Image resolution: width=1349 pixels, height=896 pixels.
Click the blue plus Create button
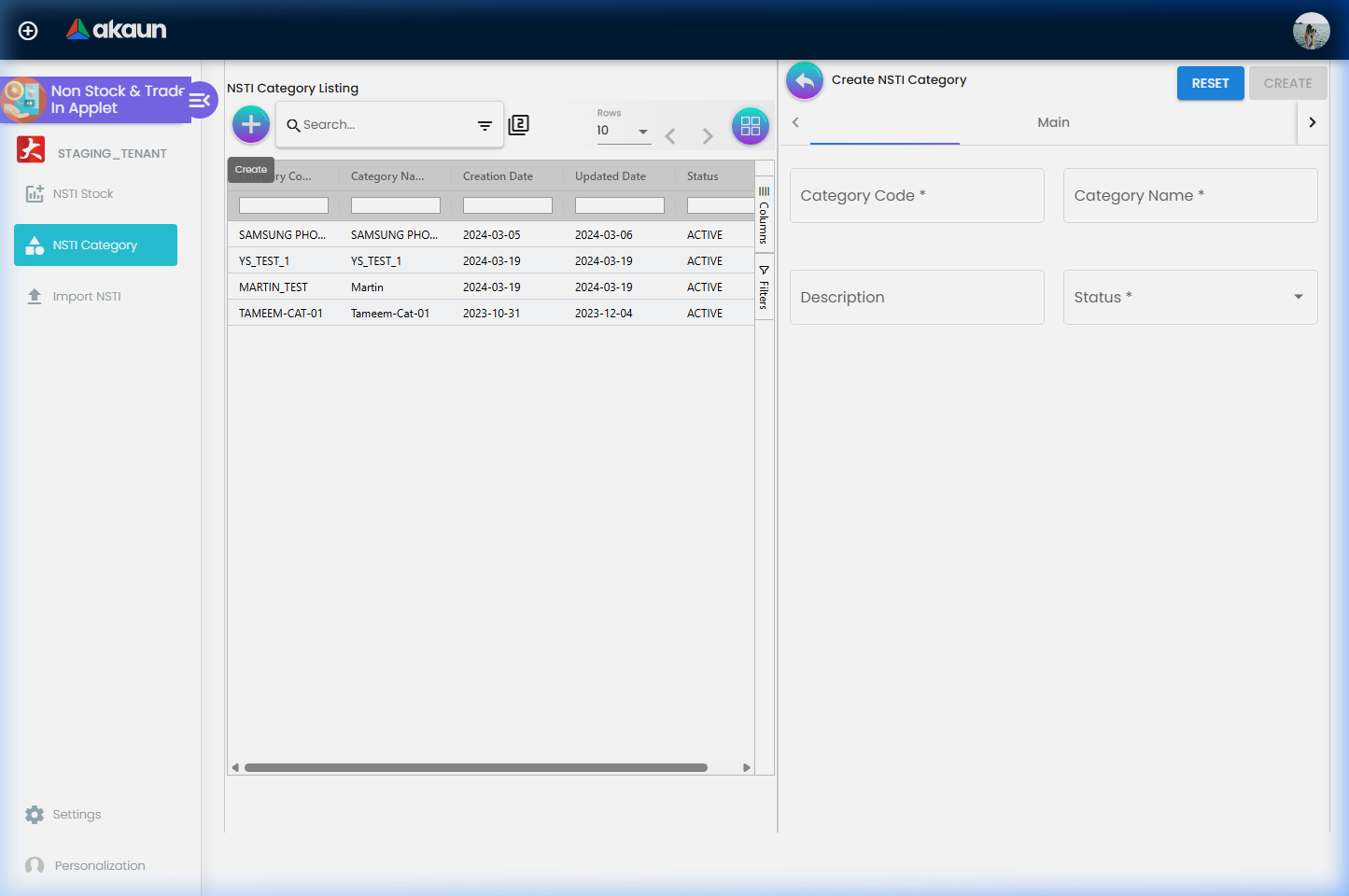(x=251, y=124)
